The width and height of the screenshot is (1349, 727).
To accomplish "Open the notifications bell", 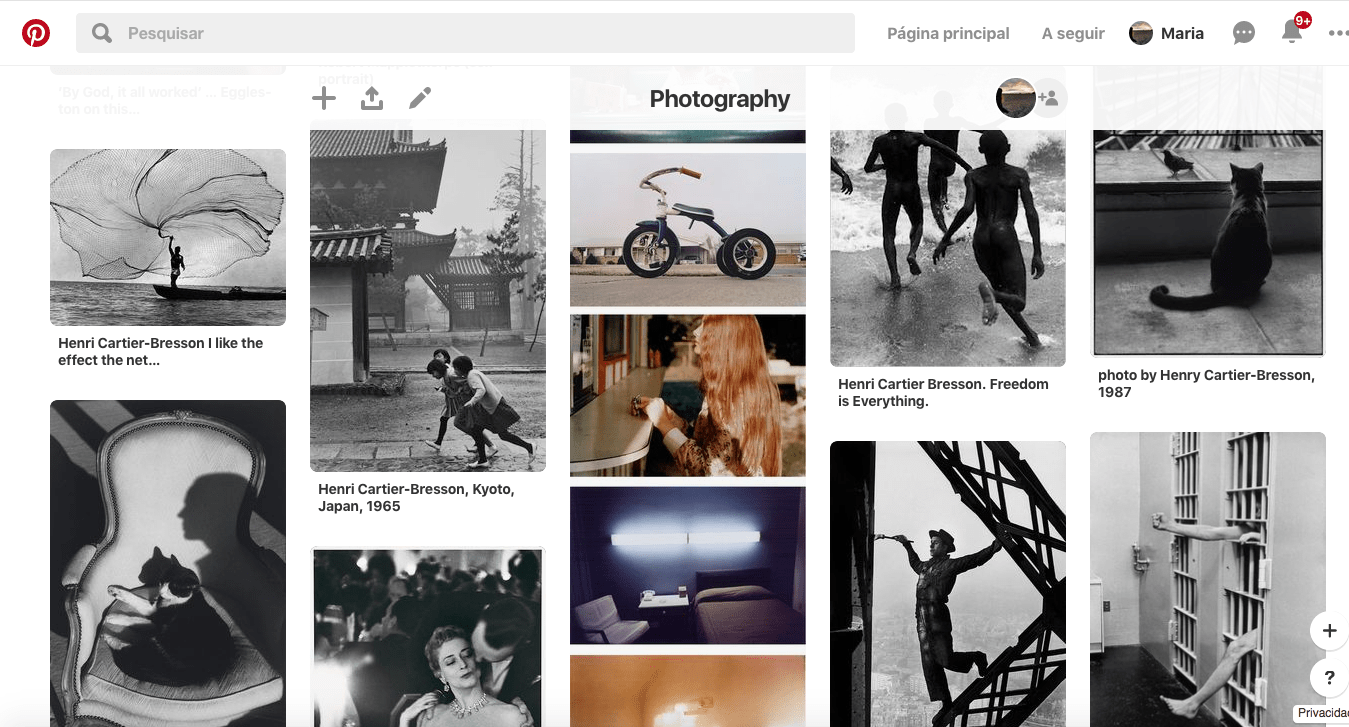I will (1292, 32).
